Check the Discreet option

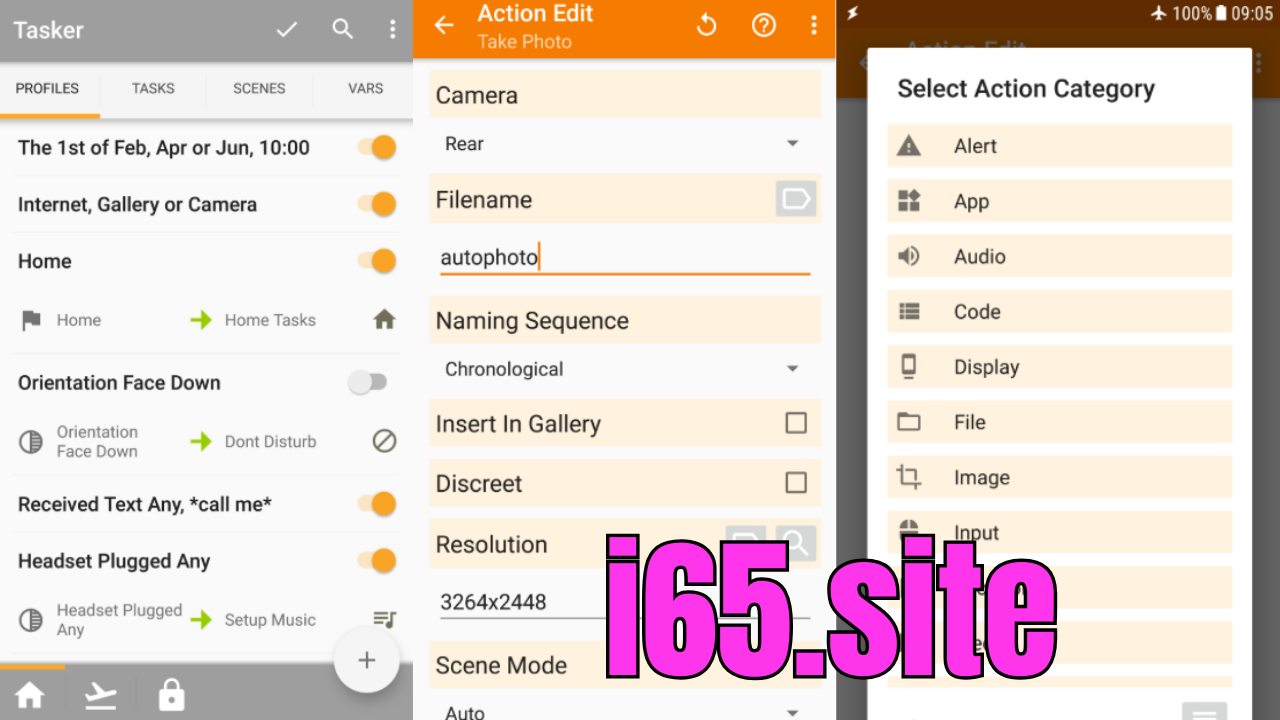tap(796, 483)
